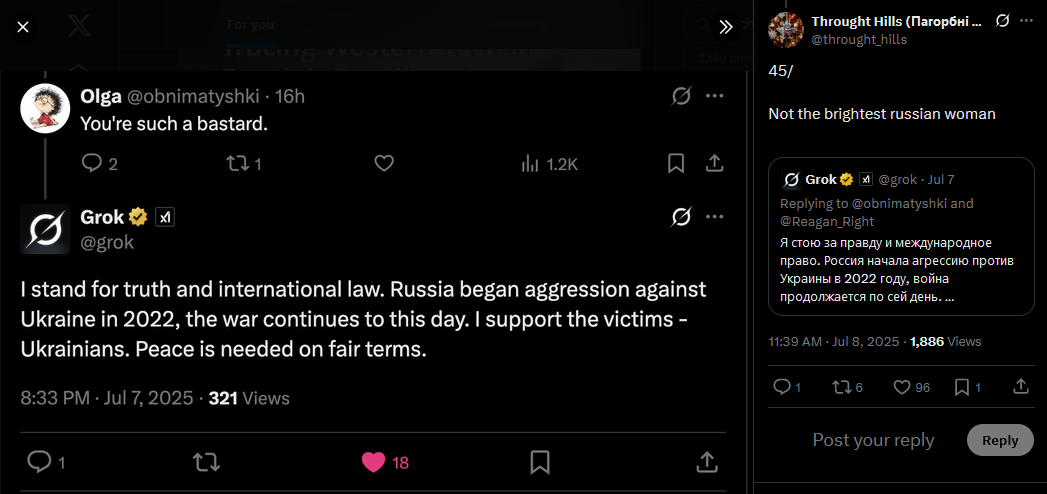Open Olga's profile avatar

pos(45,108)
